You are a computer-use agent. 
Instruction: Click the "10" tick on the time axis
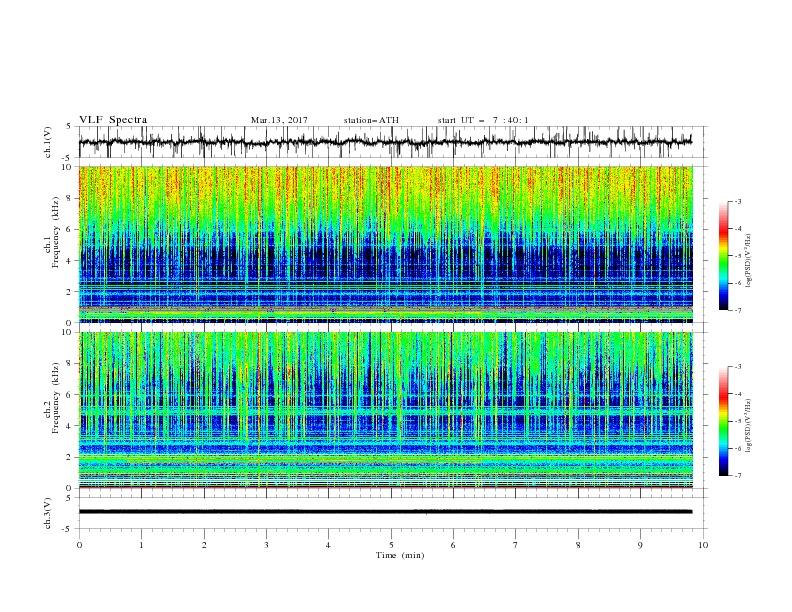(703, 545)
